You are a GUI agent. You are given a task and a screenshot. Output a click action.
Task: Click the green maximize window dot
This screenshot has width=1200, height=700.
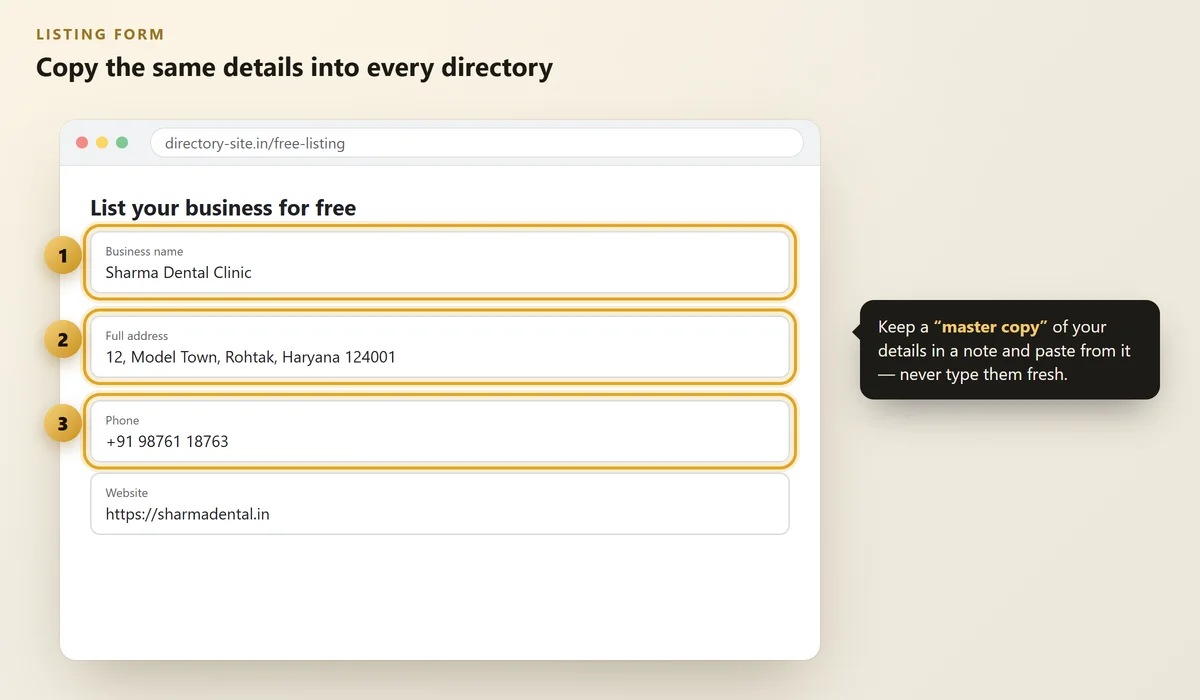122,143
